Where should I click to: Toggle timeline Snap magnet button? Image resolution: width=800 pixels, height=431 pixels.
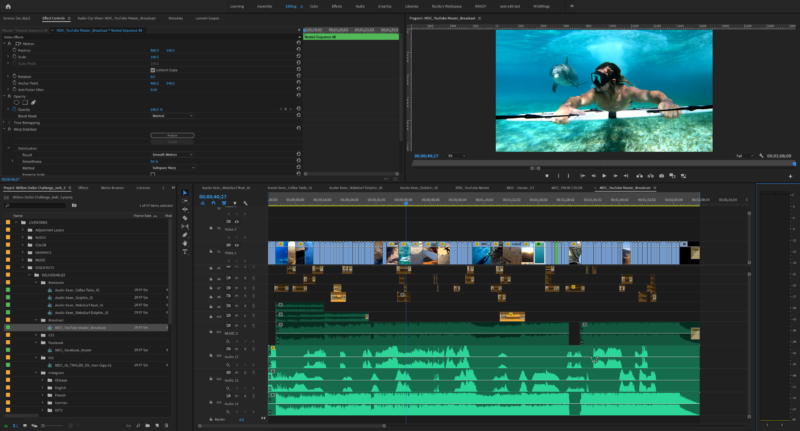click(213, 203)
